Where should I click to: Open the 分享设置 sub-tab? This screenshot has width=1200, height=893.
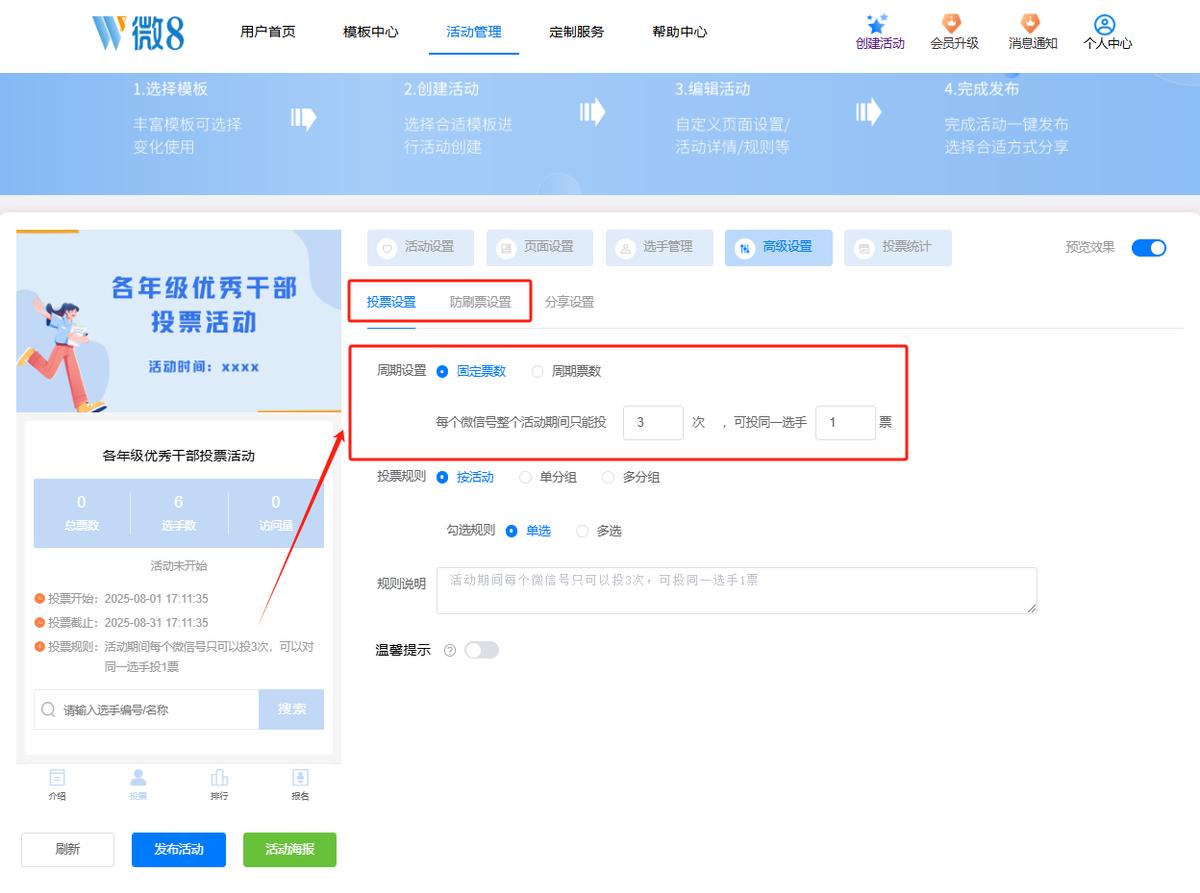pyautogui.click(x=569, y=302)
